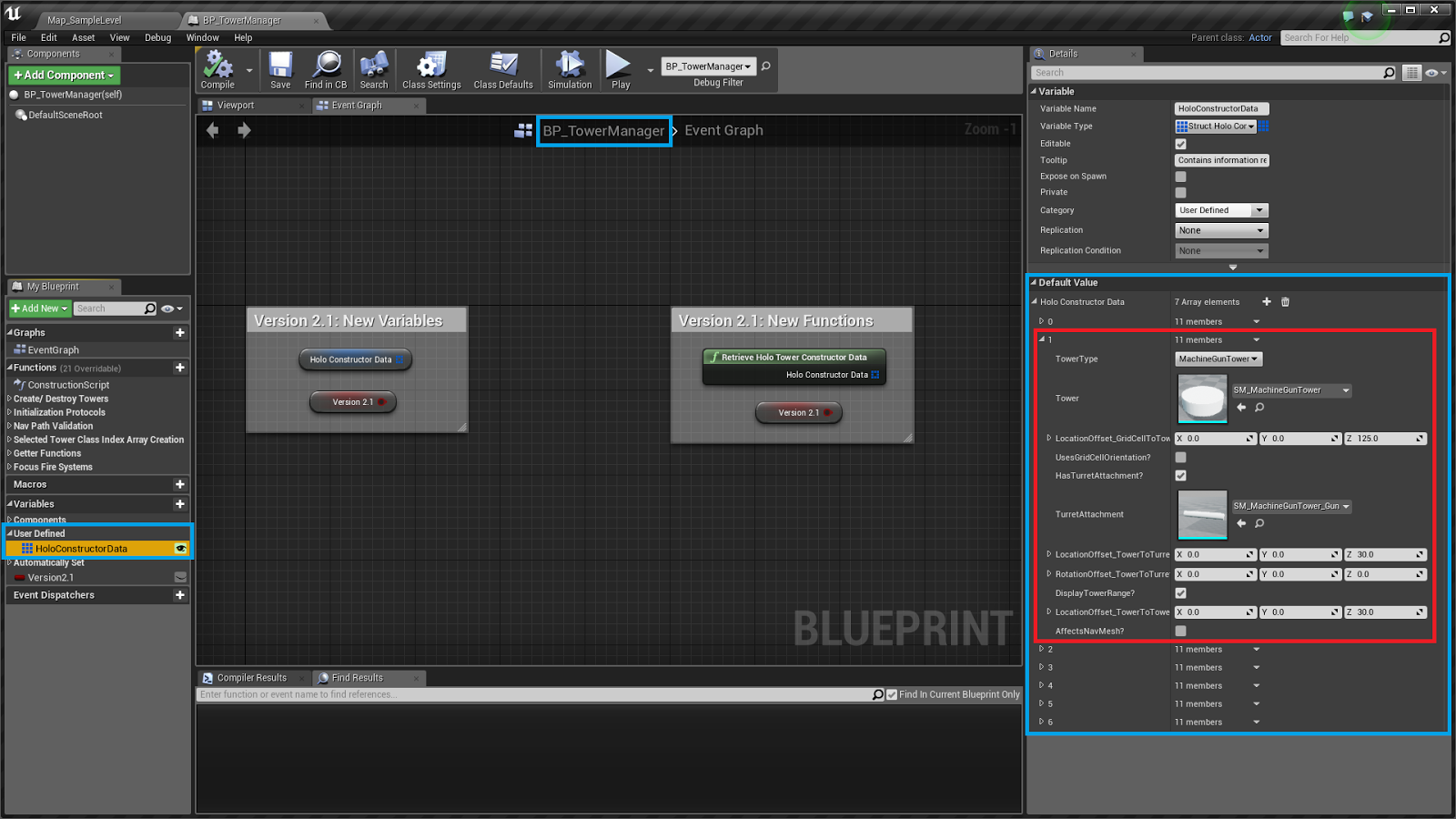The image size is (1456, 819).
Task: Add a new element to Holo Constructor Data array
Action: pyautogui.click(x=1266, y=301)
